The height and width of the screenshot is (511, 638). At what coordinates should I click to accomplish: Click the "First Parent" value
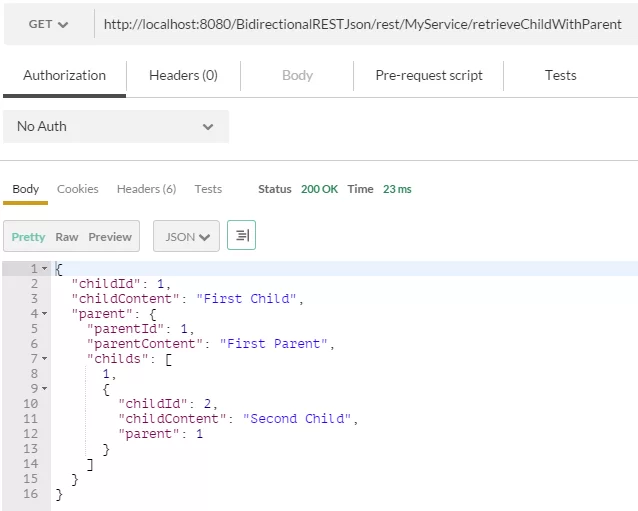click(274, 344)
